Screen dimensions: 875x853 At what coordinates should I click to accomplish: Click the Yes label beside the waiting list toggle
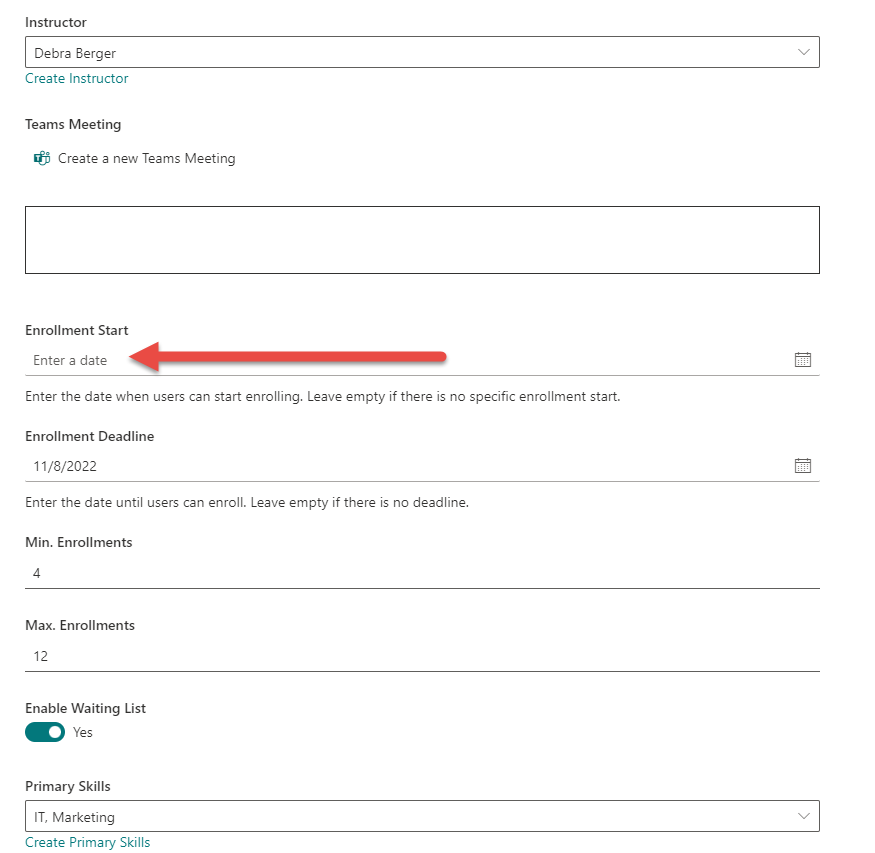(83, 732)
